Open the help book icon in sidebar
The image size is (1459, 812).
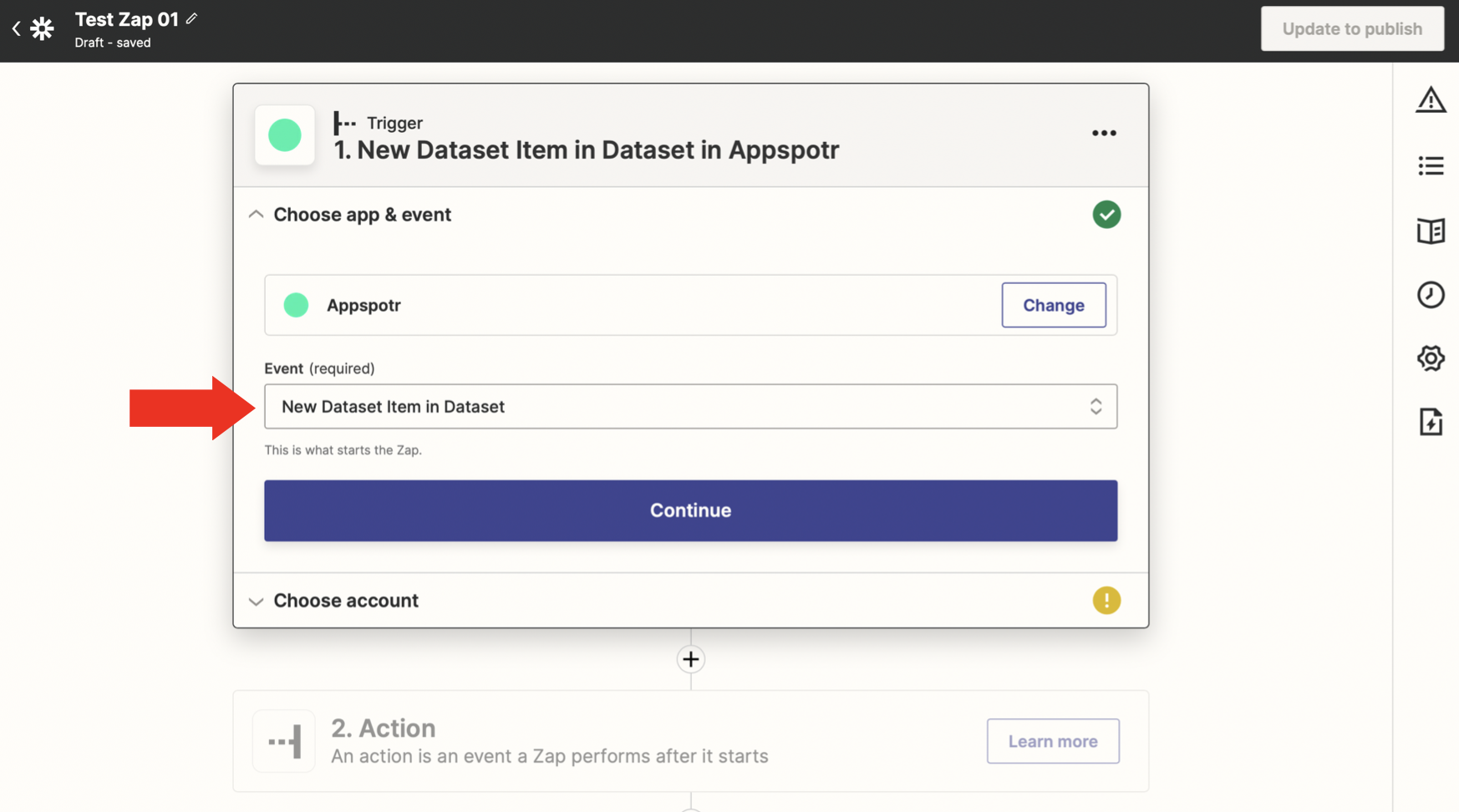point(1431,231)
